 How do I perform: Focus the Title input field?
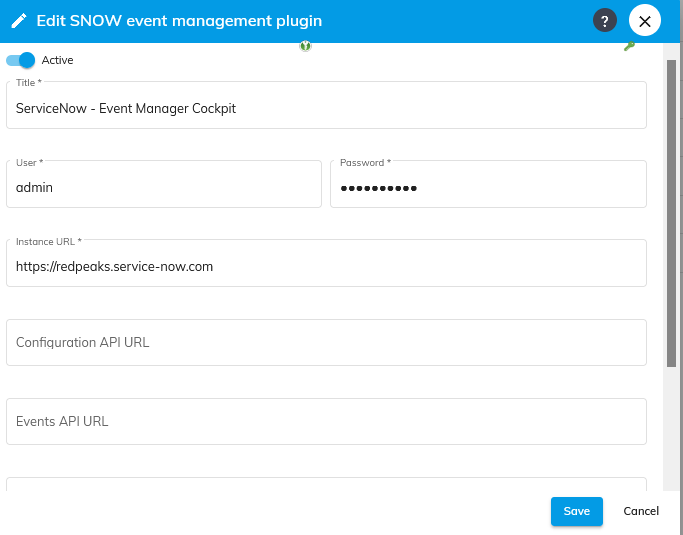tap(326, 108)
